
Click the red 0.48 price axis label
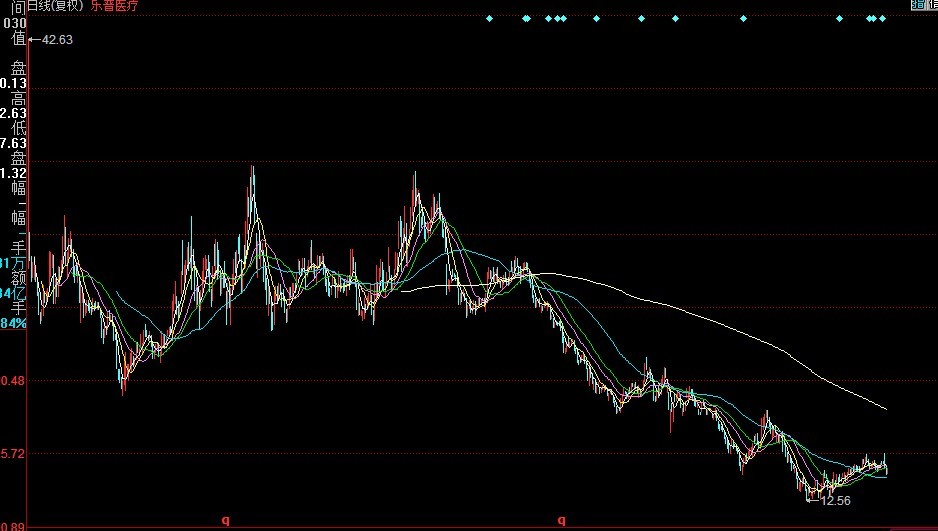[14, 381]
